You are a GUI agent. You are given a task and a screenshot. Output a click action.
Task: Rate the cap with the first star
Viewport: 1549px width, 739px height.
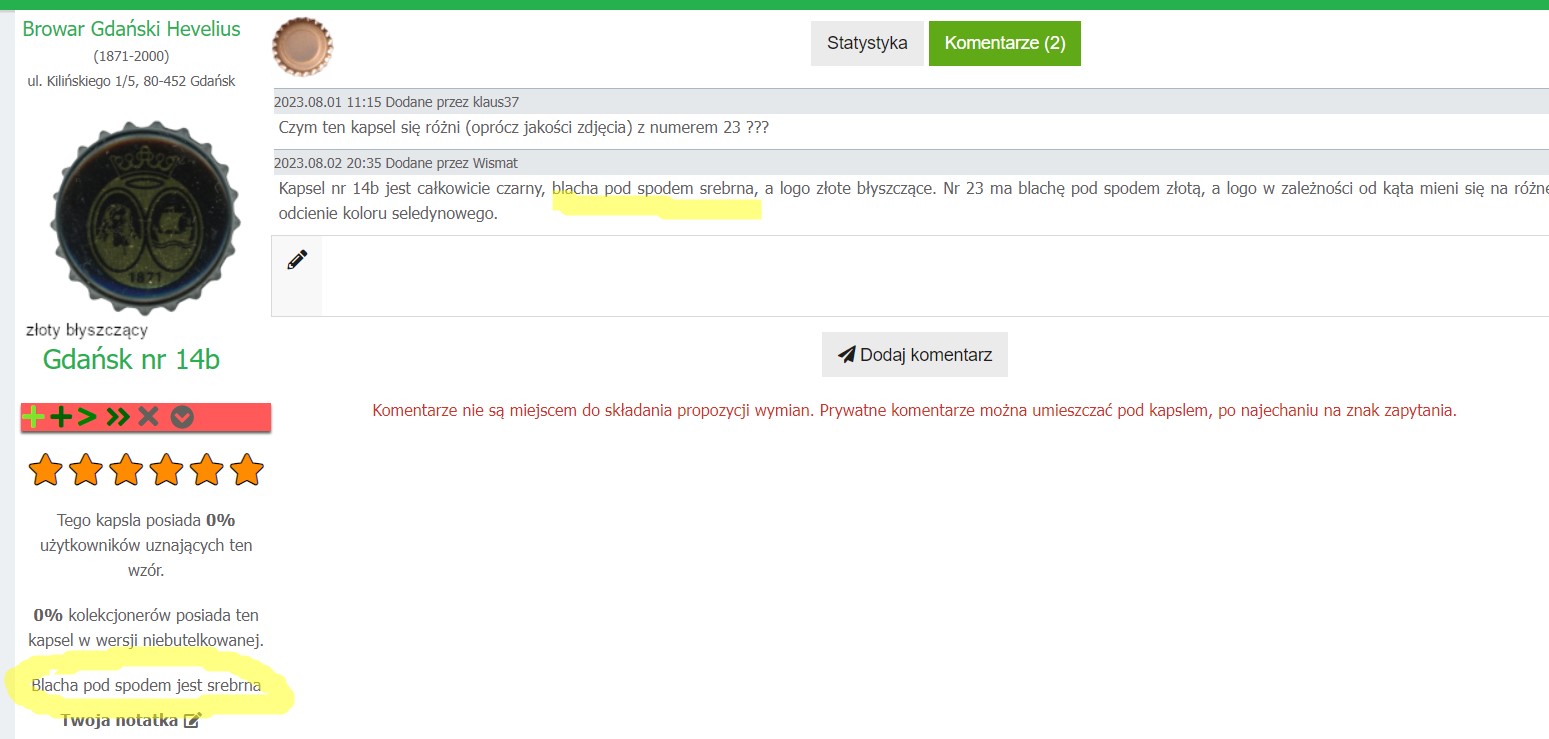click(46, 469)
